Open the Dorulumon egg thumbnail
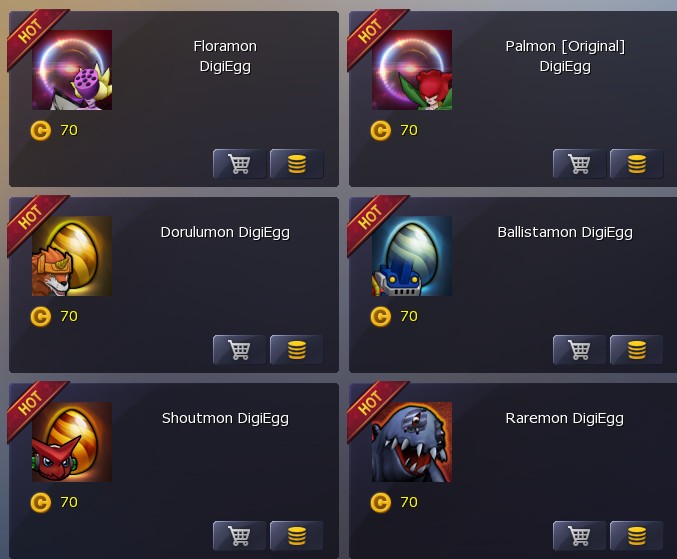The width and height of the screenshot is (677, 559). 72,256
